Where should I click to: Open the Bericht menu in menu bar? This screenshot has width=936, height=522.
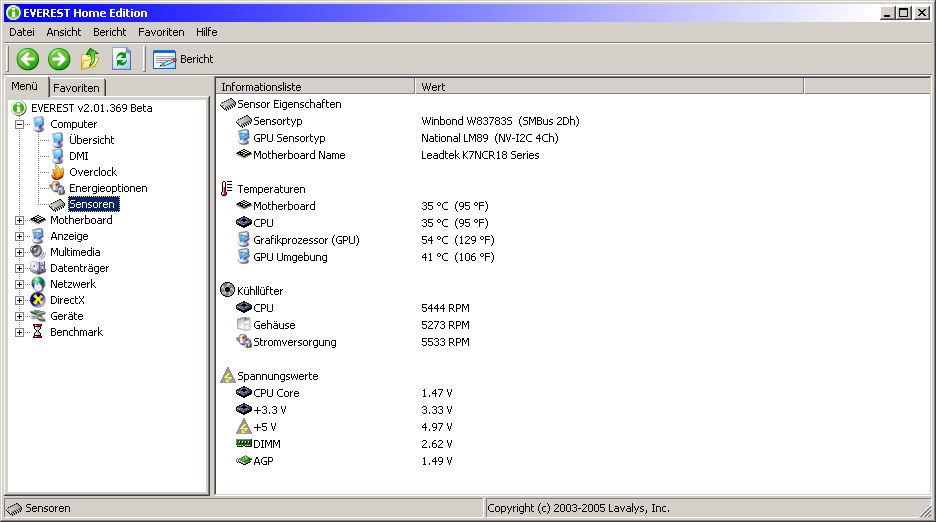[109, 32]
